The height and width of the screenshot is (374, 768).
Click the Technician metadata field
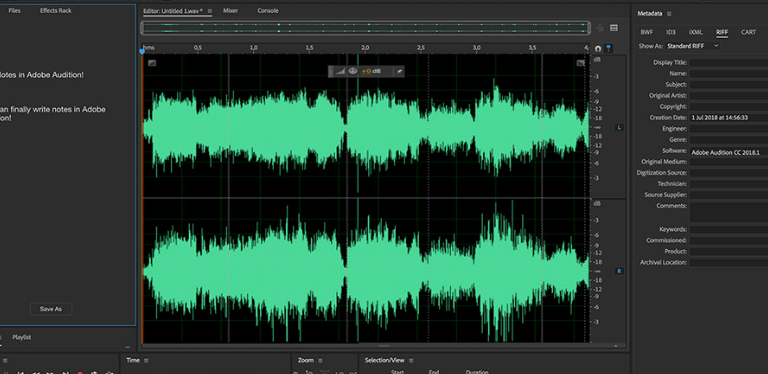(729, 184)
